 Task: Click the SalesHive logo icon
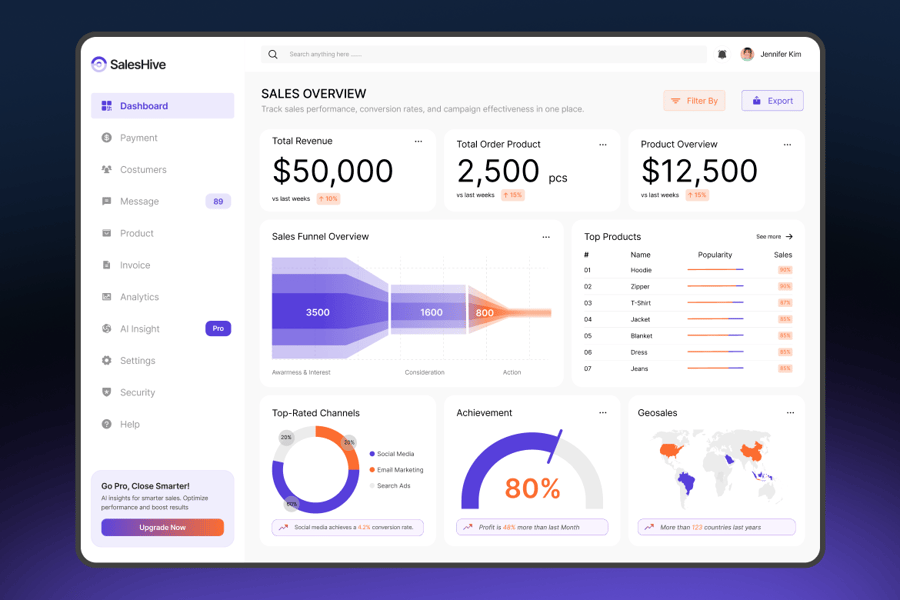tap(98, 64)
